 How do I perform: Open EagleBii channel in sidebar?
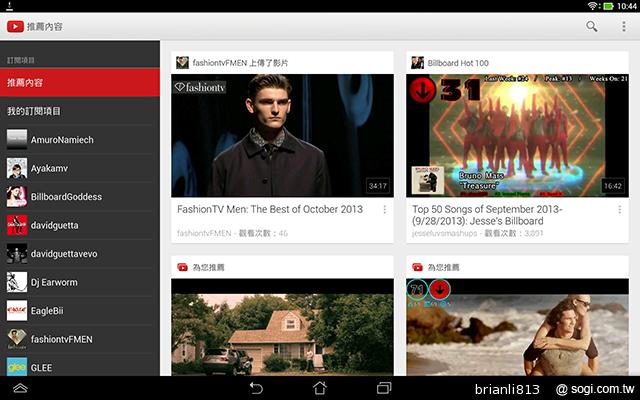(80, 311)
